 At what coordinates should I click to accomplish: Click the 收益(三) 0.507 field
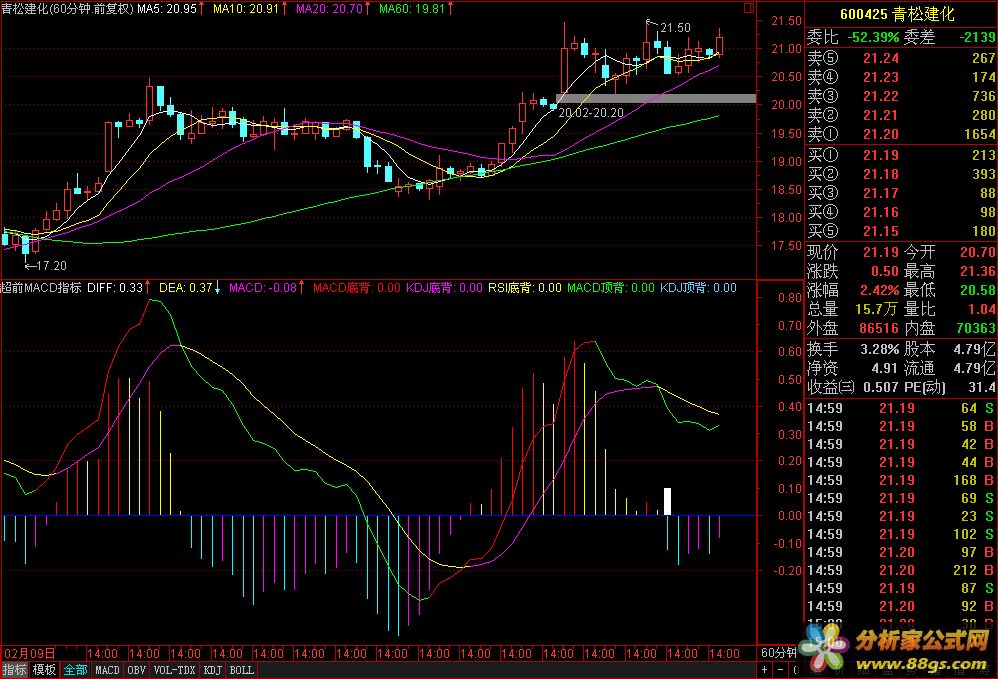[853, 387]
